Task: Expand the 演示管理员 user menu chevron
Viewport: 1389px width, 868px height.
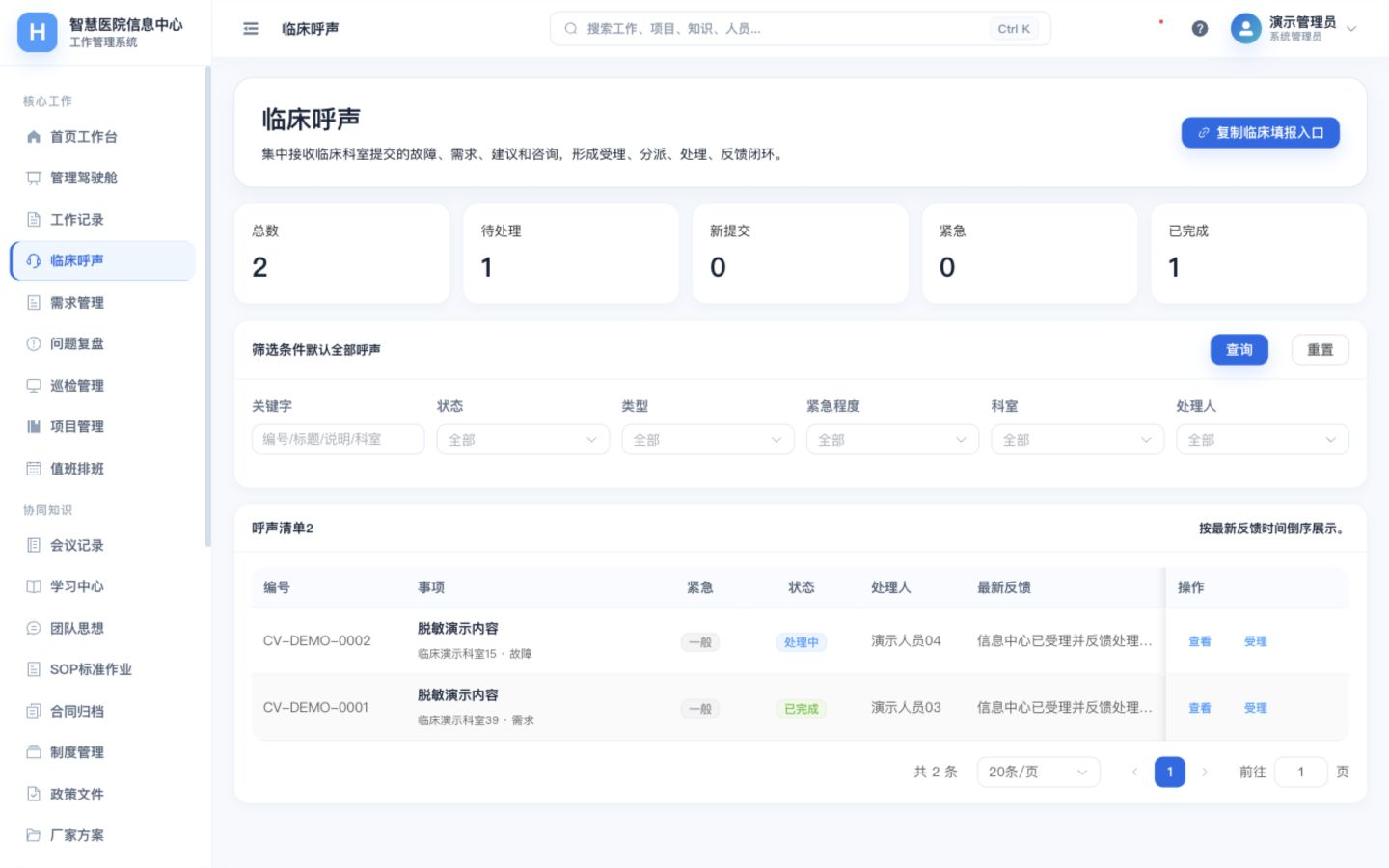Action: 1351,29
